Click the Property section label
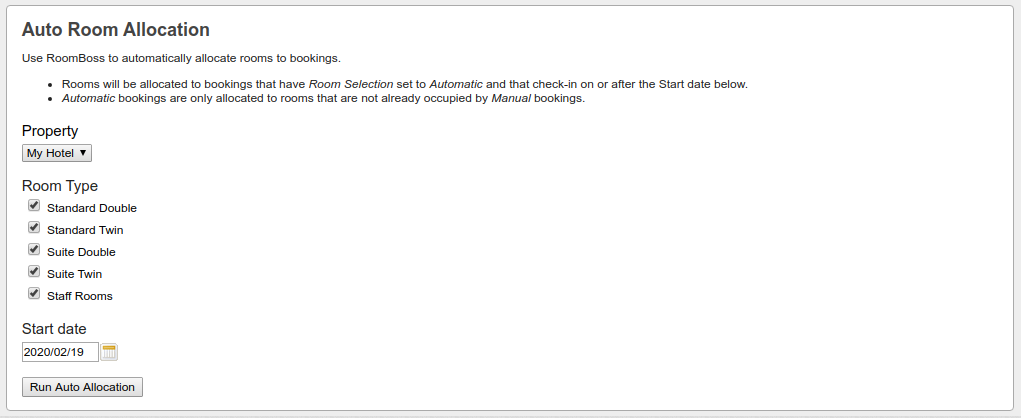1021x418 pixels. click(x=50, y=131)
